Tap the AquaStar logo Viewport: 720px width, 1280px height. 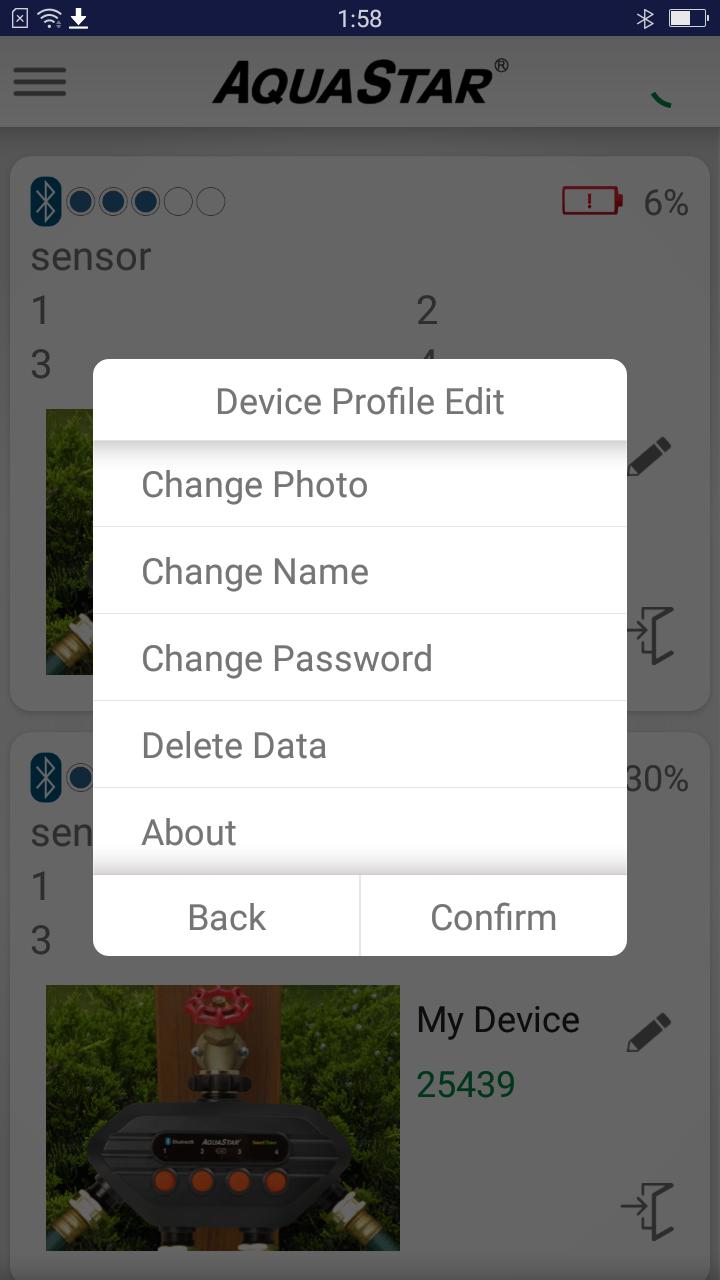point(360,82)
